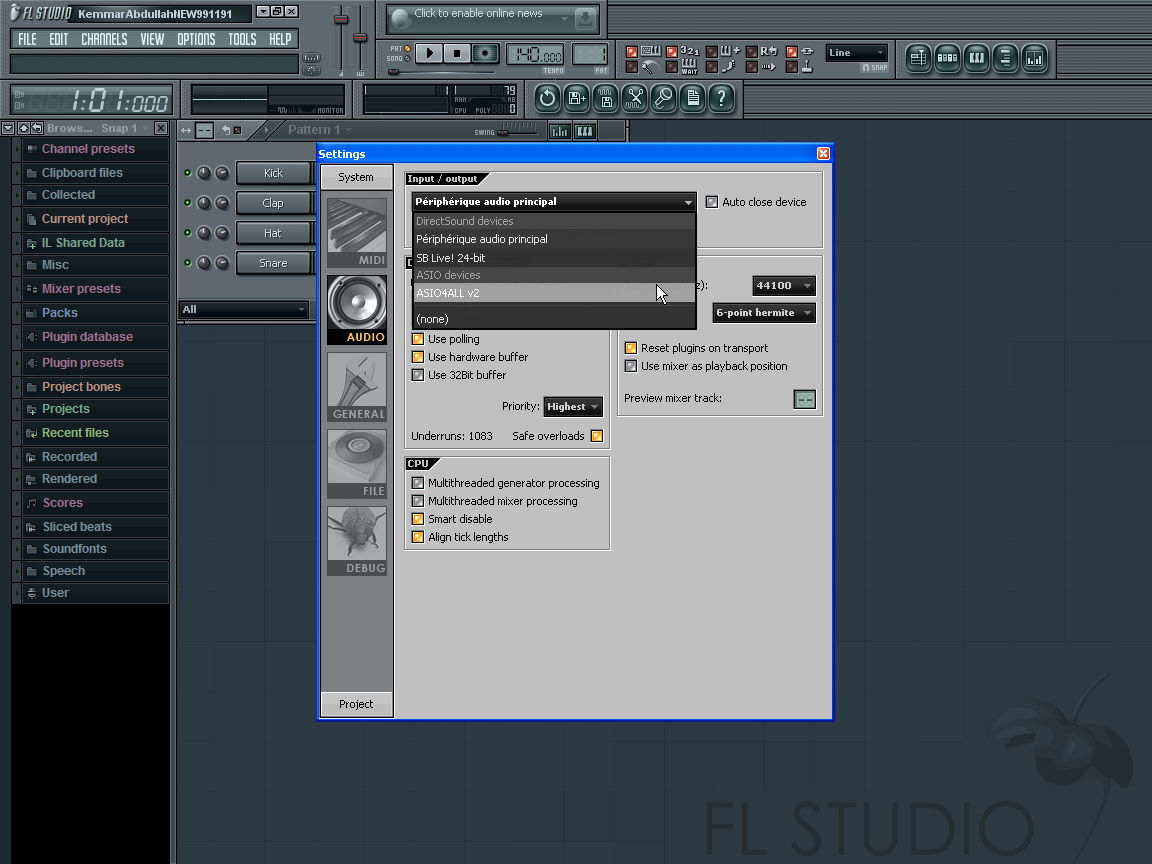Open the browser view icon
Screen dimensions: 1152x864
pos(1005,58)
